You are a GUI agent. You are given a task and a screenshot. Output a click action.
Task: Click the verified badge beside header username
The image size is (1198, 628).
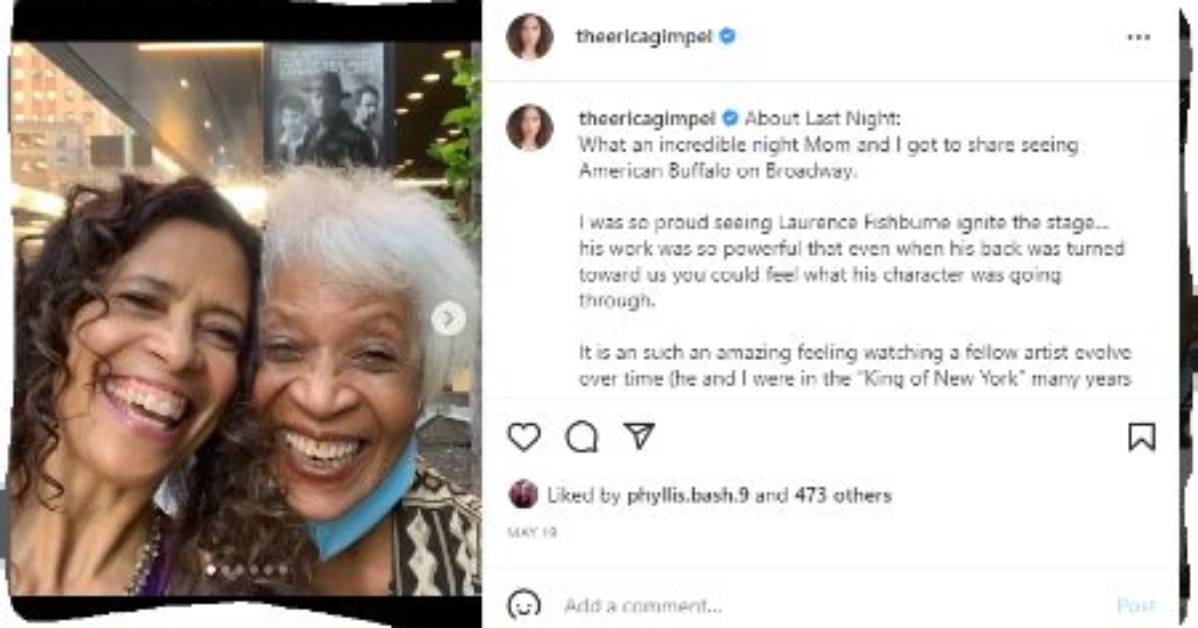coord(728,36)
